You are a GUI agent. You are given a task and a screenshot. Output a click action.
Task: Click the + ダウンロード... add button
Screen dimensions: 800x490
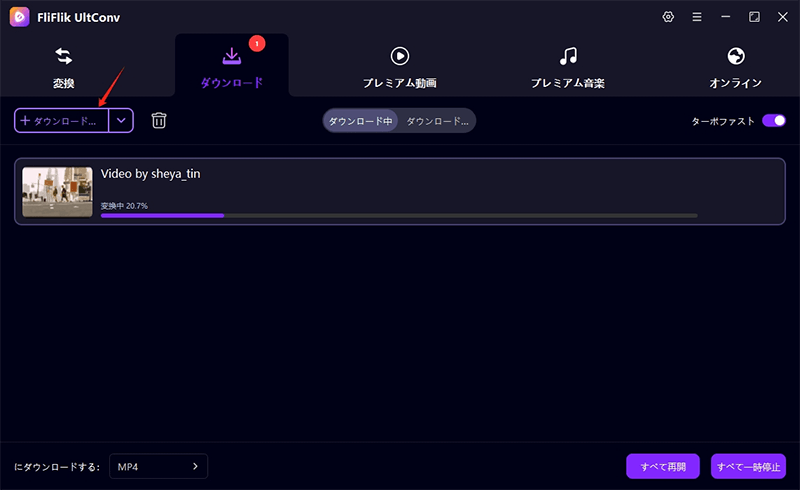click(62, 121)
